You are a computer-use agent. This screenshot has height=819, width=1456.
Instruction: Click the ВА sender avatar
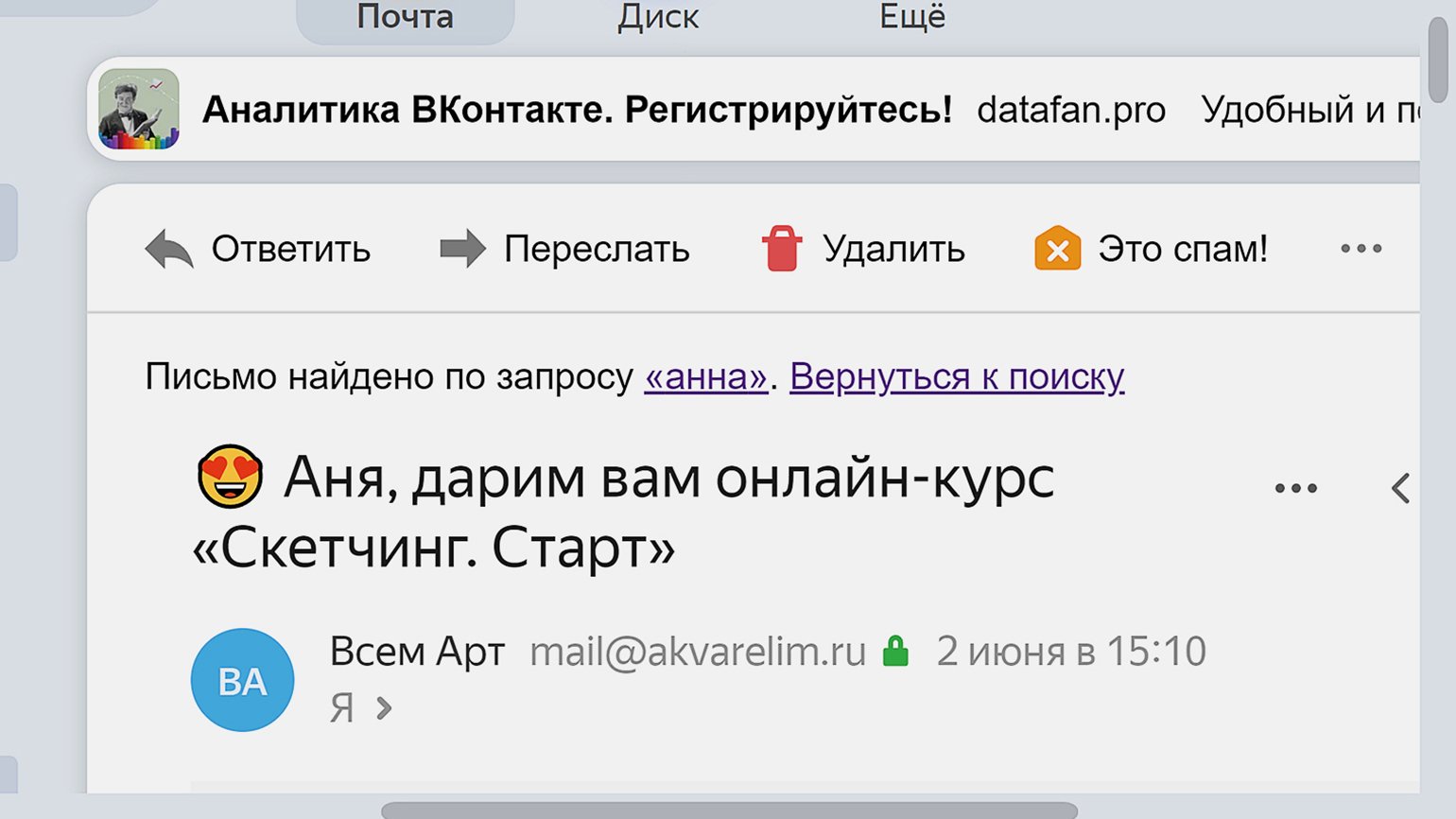242,680
